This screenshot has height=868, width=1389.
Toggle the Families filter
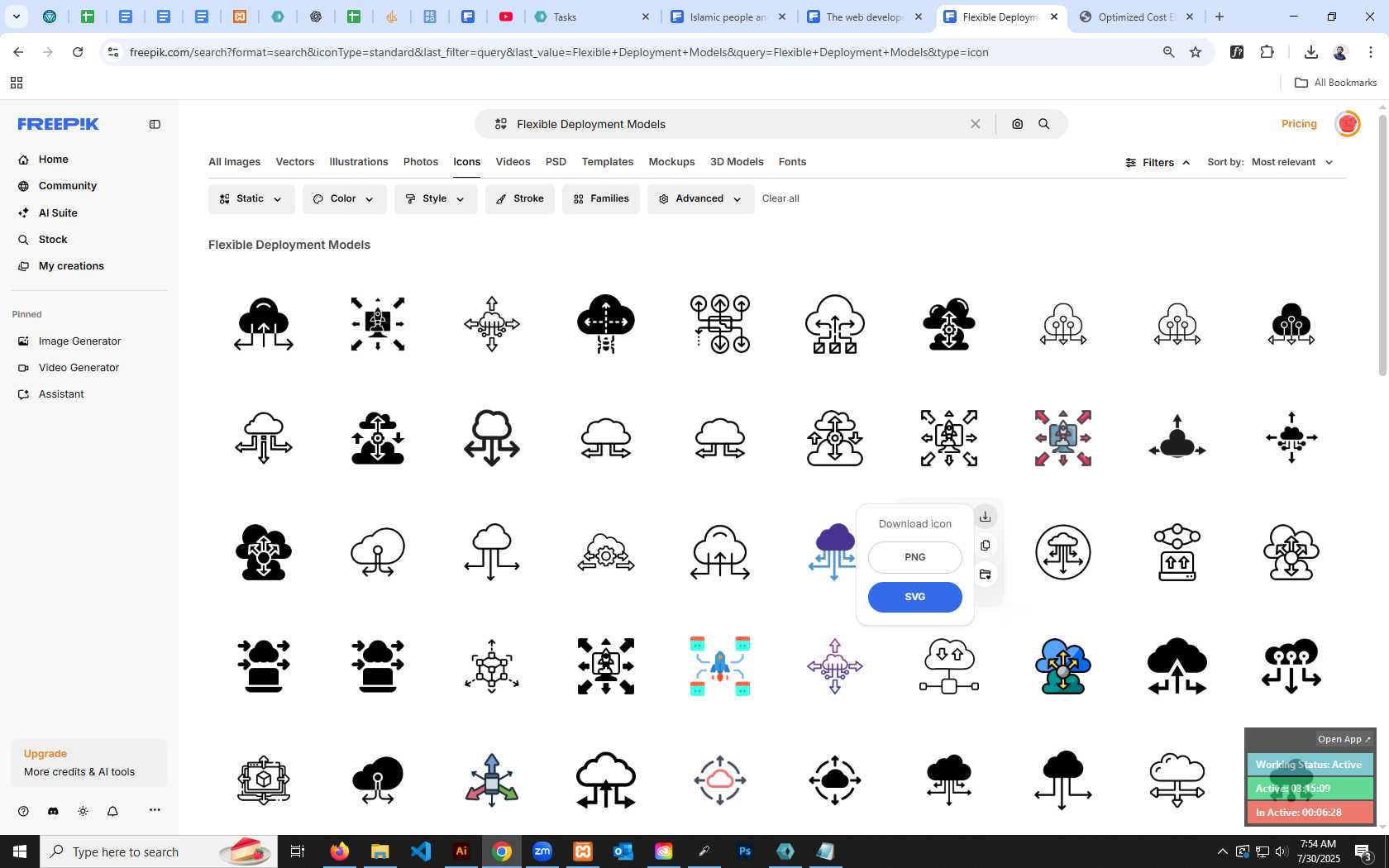pos(601,199)
